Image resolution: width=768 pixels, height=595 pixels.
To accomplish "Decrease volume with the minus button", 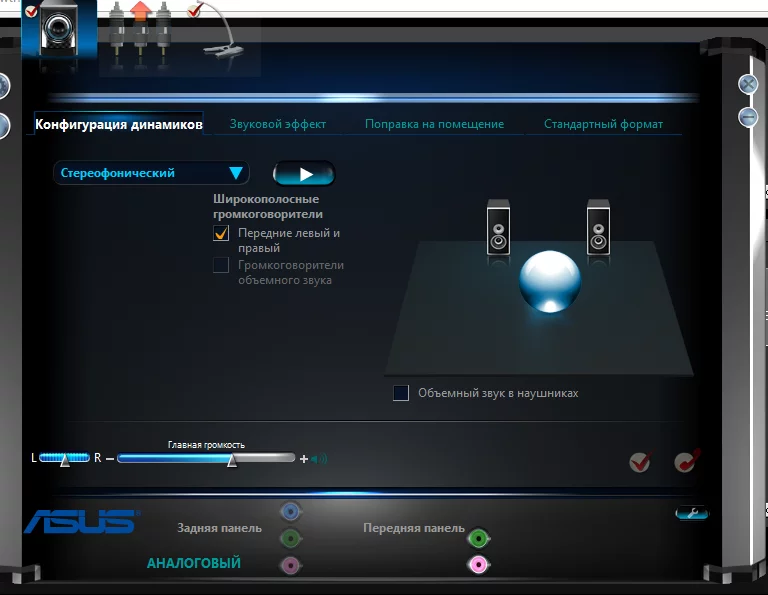I will coord(110,459).
